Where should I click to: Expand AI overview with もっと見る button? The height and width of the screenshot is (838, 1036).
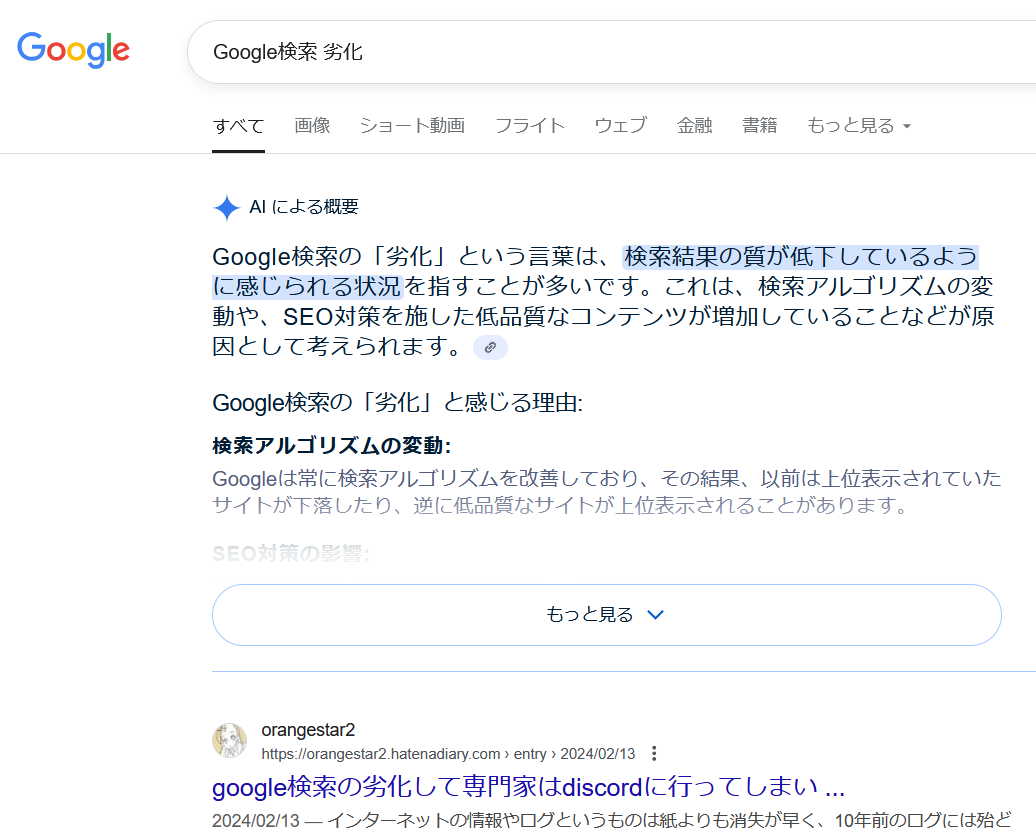click(x=607, y=615)
